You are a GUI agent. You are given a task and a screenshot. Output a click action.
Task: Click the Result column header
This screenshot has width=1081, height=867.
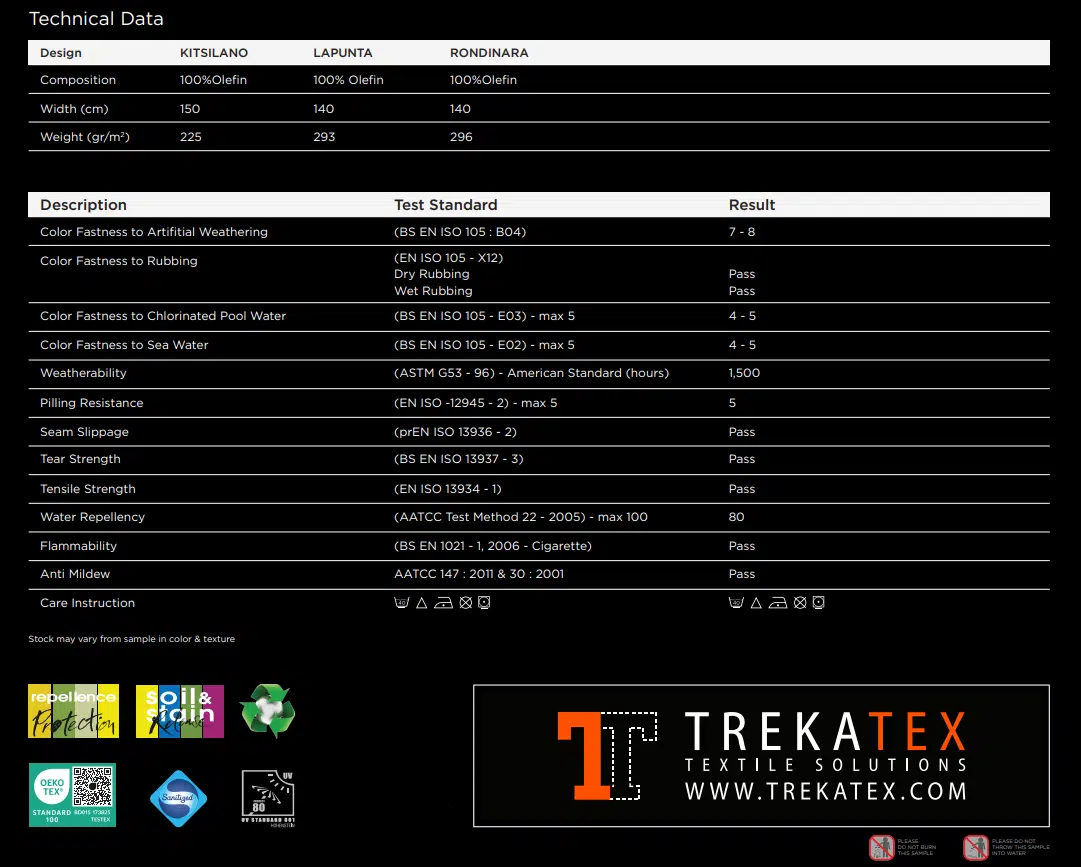coord(751,205)
